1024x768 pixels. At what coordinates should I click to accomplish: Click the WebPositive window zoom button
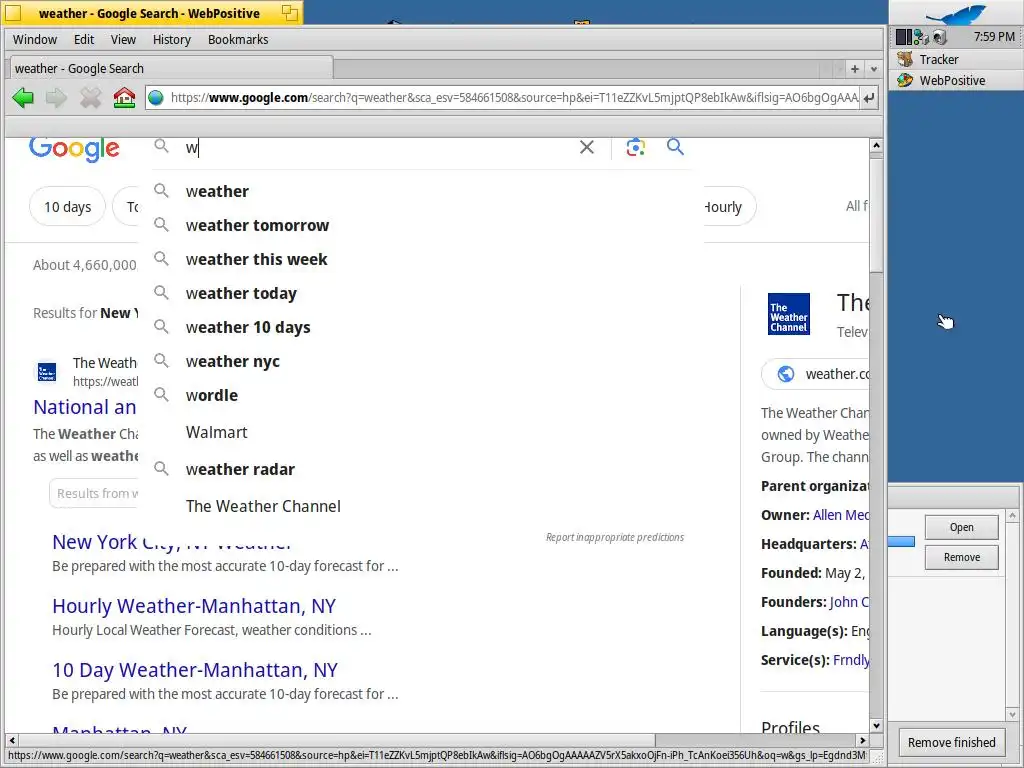[x=290, y=12]
